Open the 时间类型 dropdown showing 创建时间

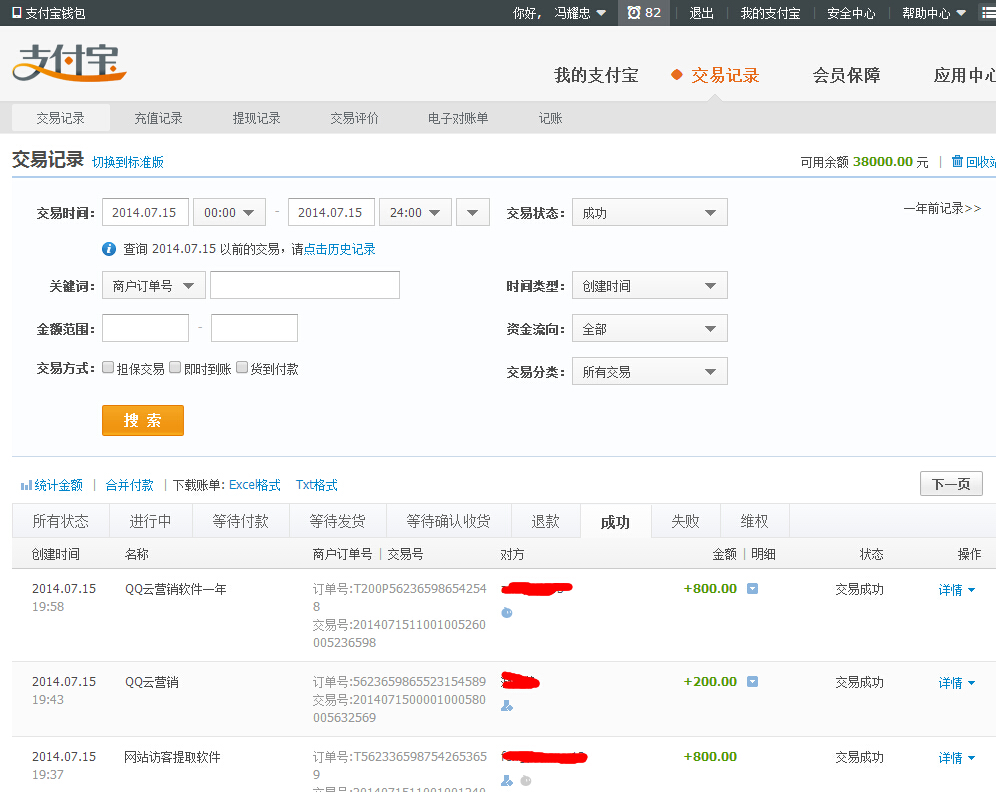(x=650, y=285)
